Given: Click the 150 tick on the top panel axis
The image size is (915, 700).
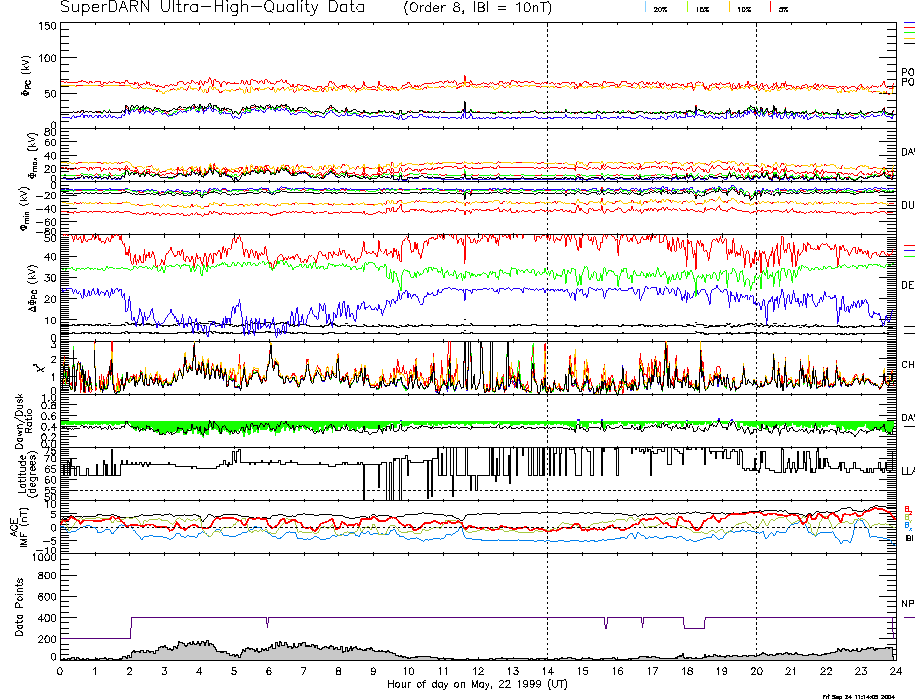Looking at the screenshot, I should point(46,26).
